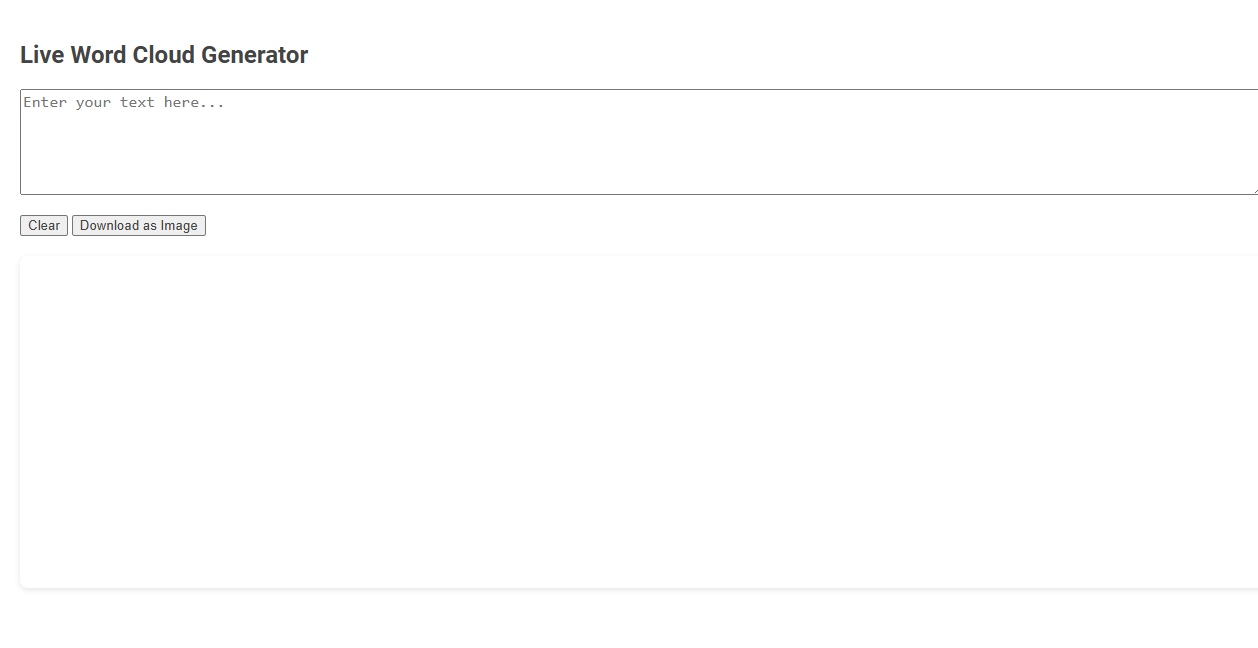Click the empty word cloud canvas area

(x=638, y=421)
